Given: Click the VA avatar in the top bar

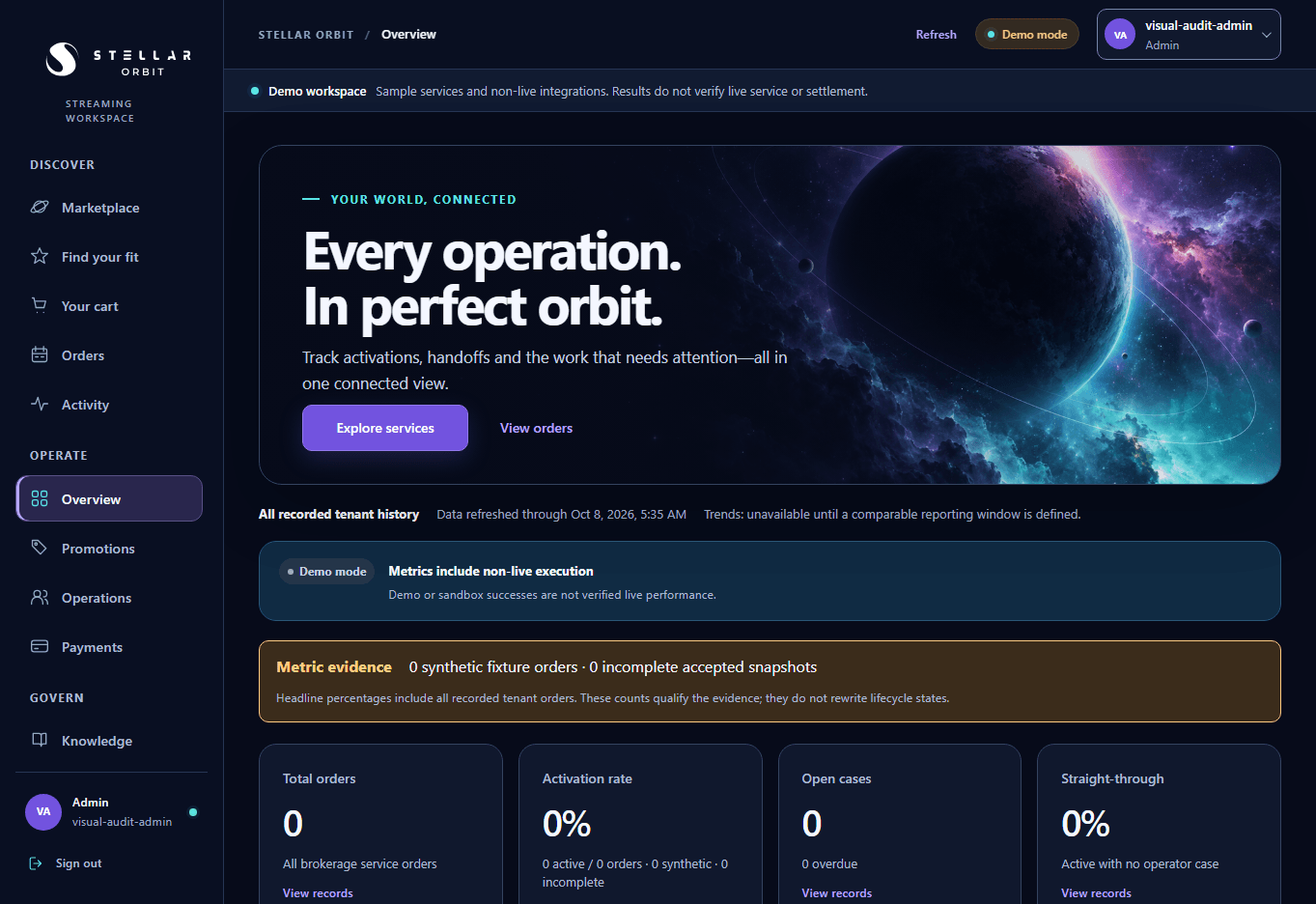Looking at the screenshot, I should pos(1120,35).
